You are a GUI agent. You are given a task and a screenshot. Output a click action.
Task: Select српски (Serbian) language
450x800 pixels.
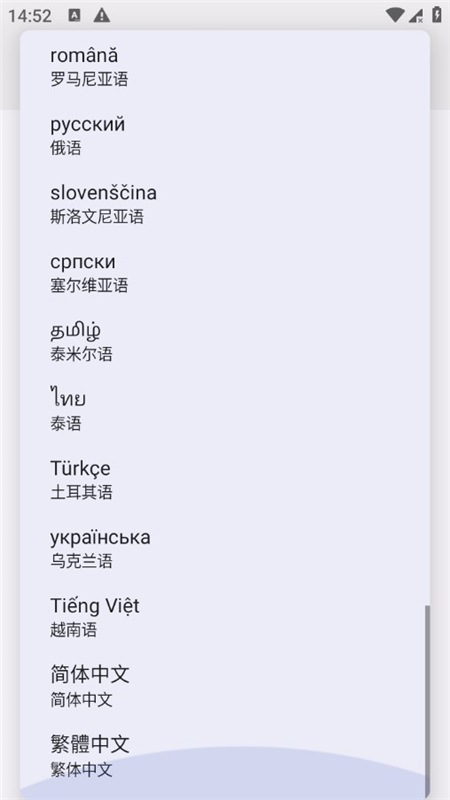[225, 273]
